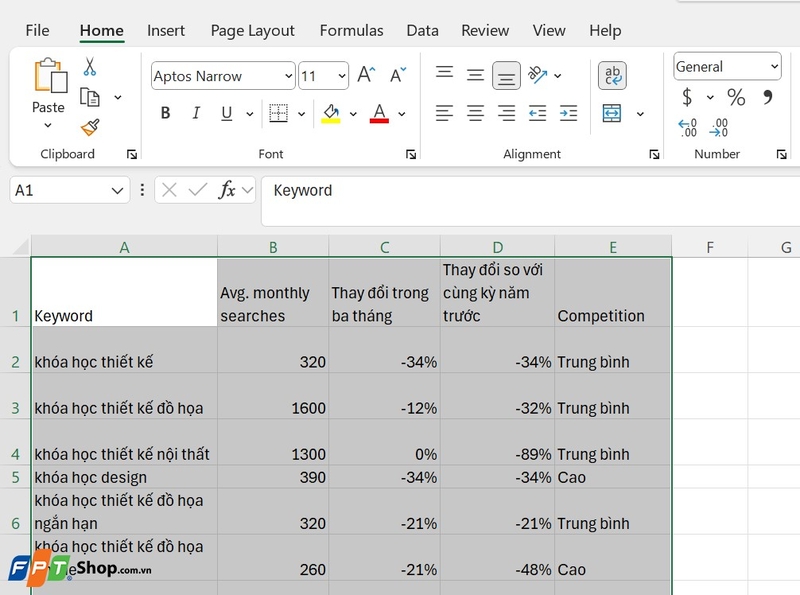
Task: Expand the Orientation dropdown arrow
Action: coord(558,76)
